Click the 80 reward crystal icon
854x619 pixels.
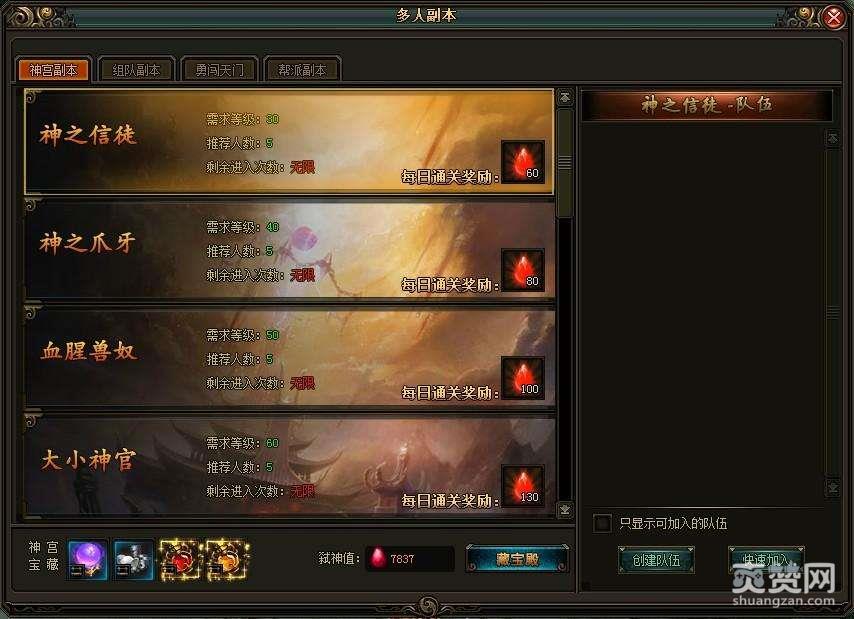523,269
